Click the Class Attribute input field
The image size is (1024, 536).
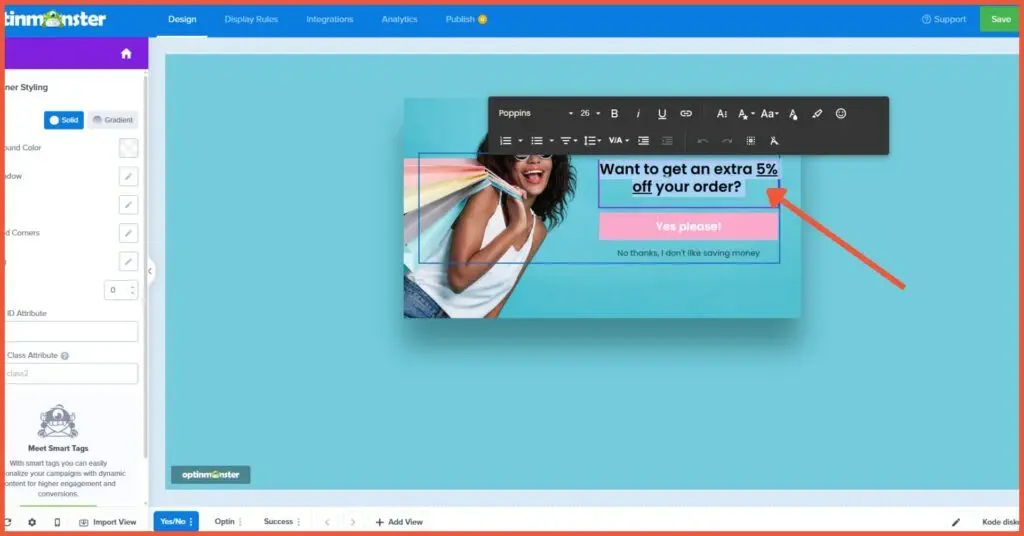coord(72,374)
